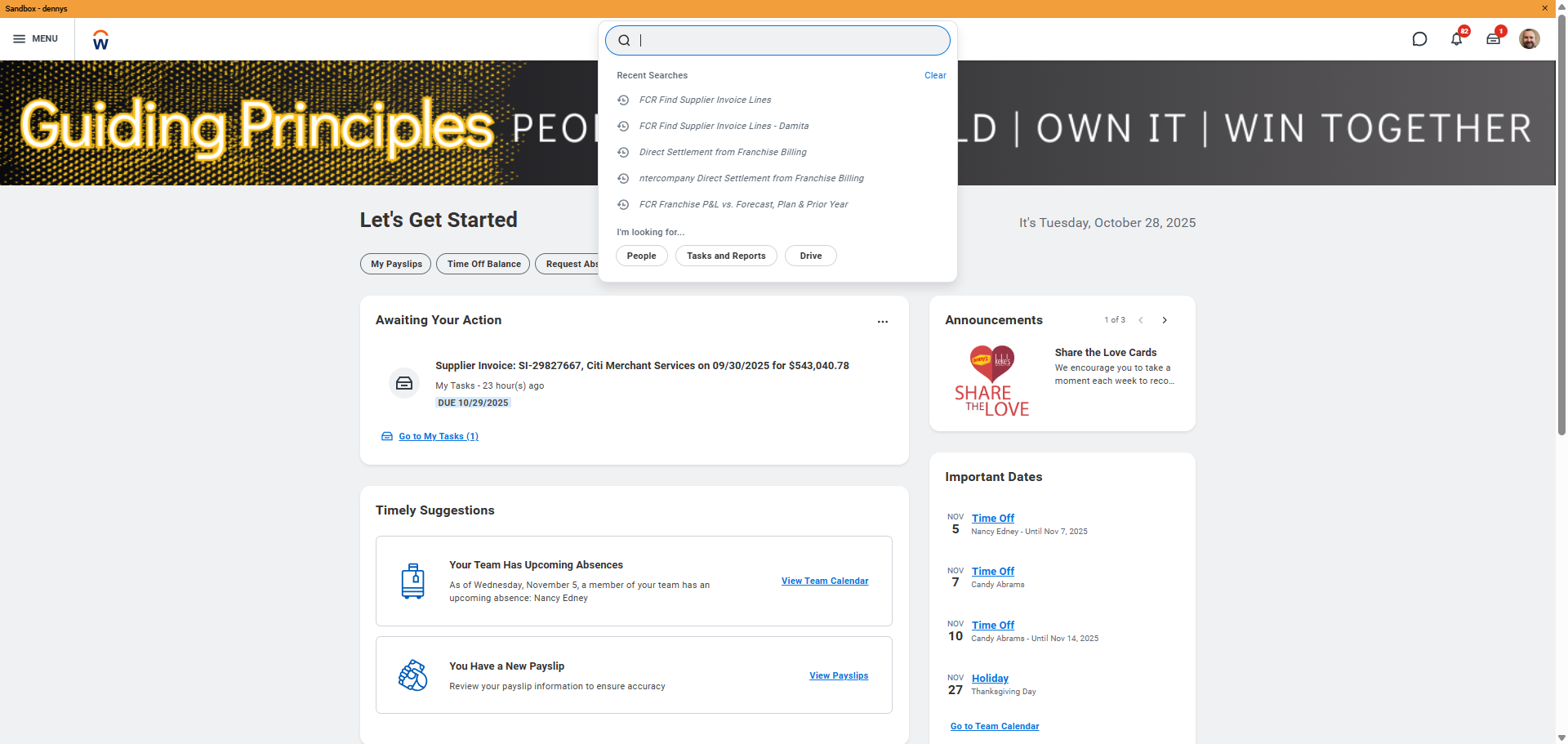Go to previous announcement with left chevron
This screenshot has width=1568, height=744.
point(1141,320)
